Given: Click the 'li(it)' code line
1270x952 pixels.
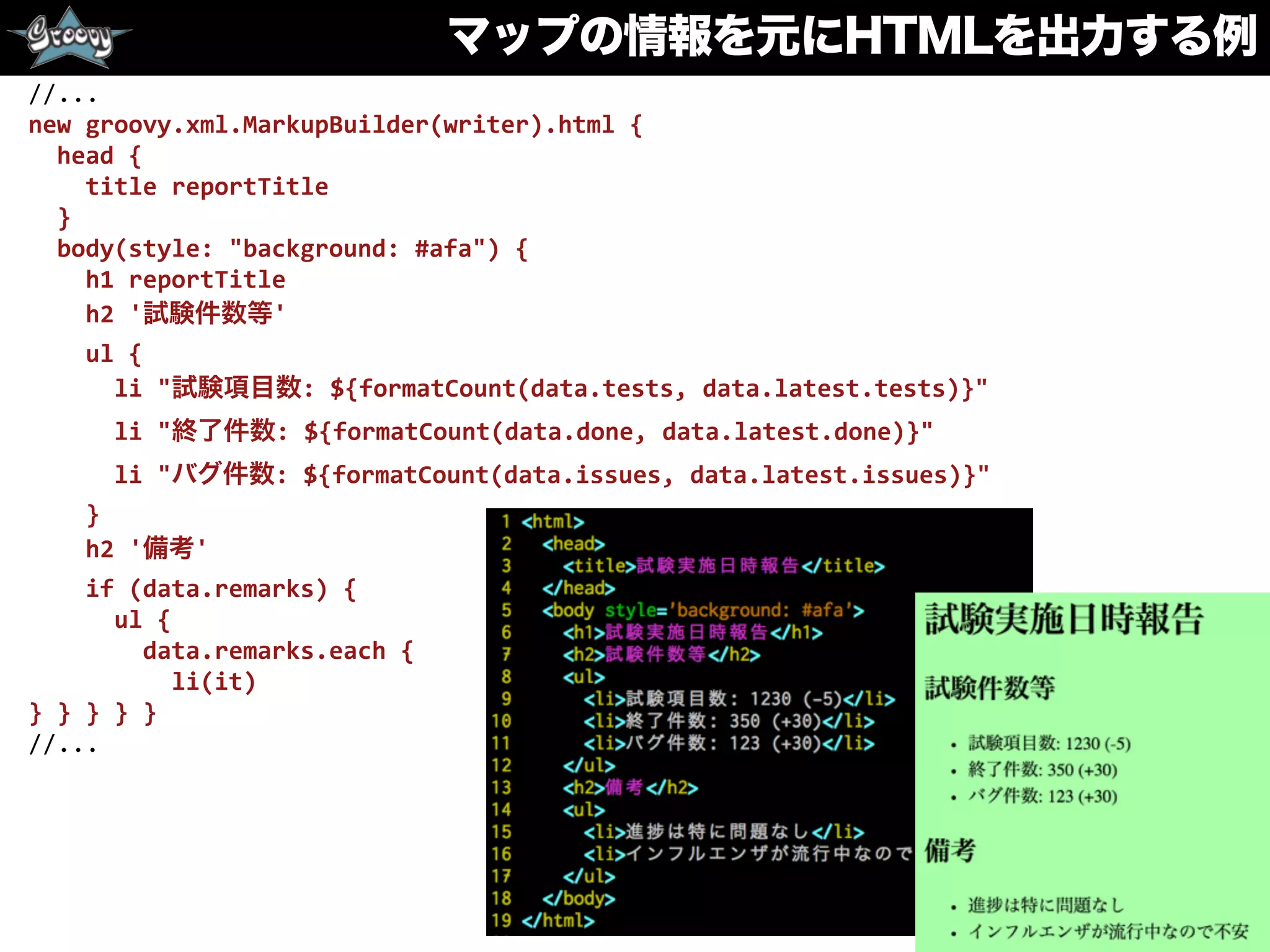Looking at the screenshot, I should pyautogui.click(x=214, y=682).
